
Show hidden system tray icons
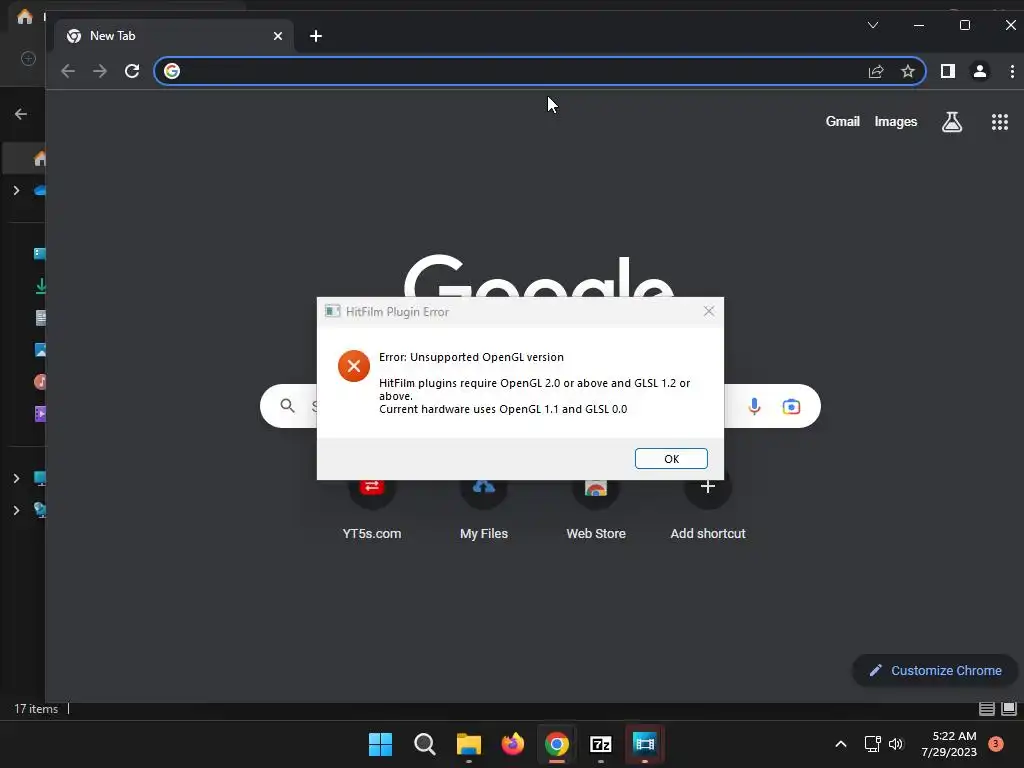(840, 744)
